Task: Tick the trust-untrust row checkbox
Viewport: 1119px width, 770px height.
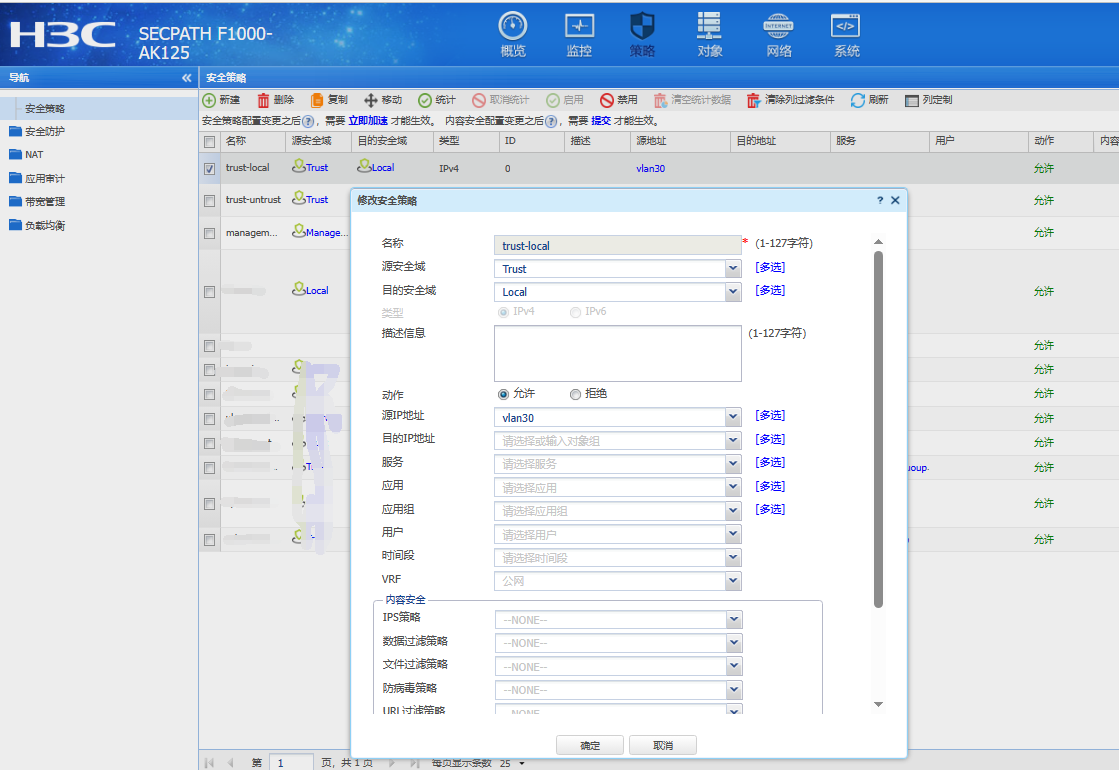Action: point(209,201)
